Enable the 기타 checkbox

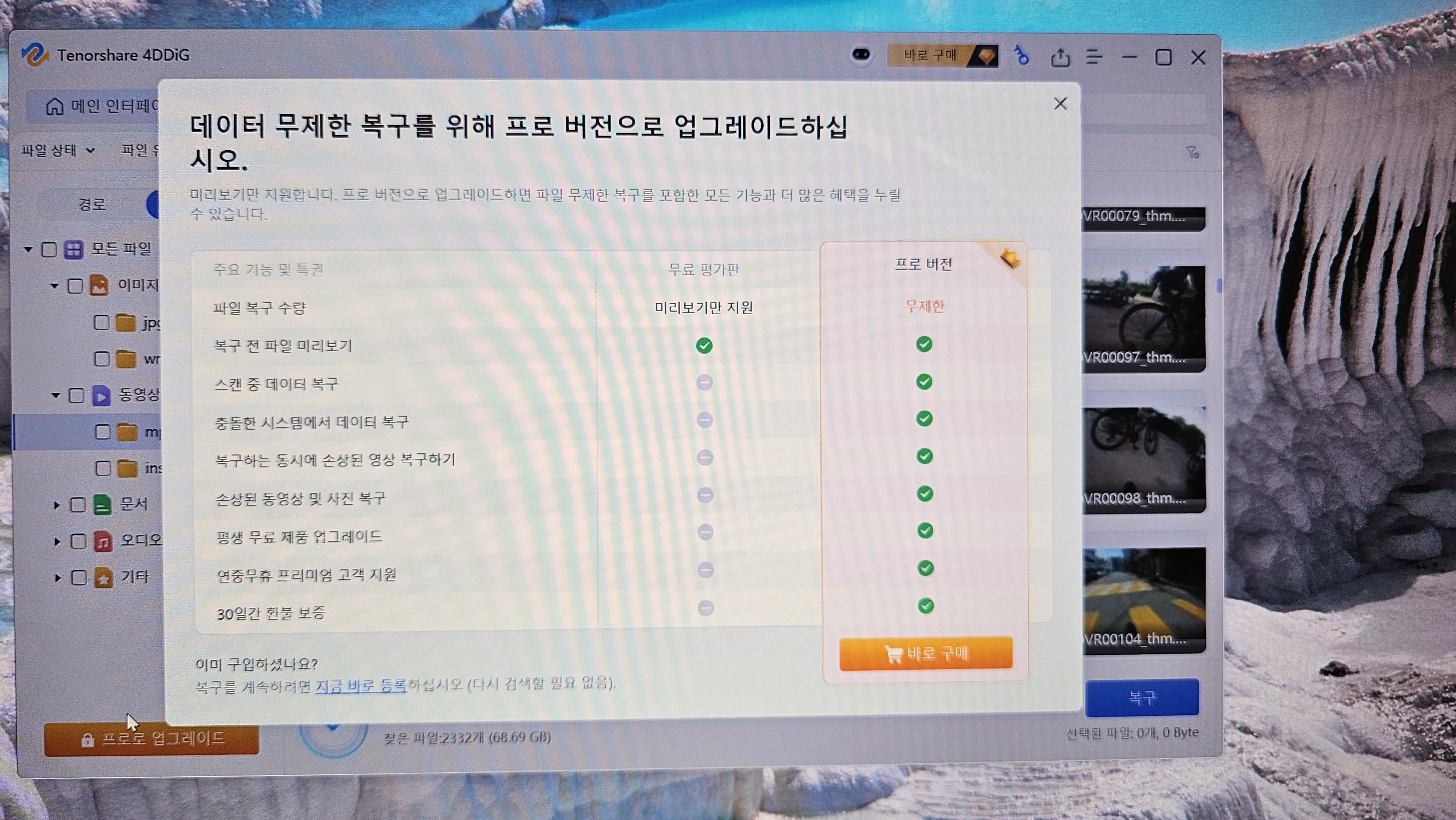pos(79,577)
